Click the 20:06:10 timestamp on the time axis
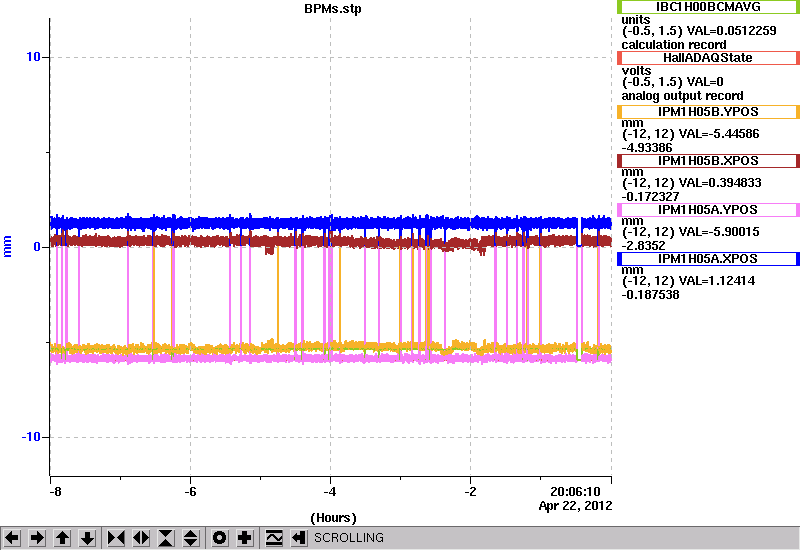Screen dimensions: 800x550 click(x=575, y=492)
